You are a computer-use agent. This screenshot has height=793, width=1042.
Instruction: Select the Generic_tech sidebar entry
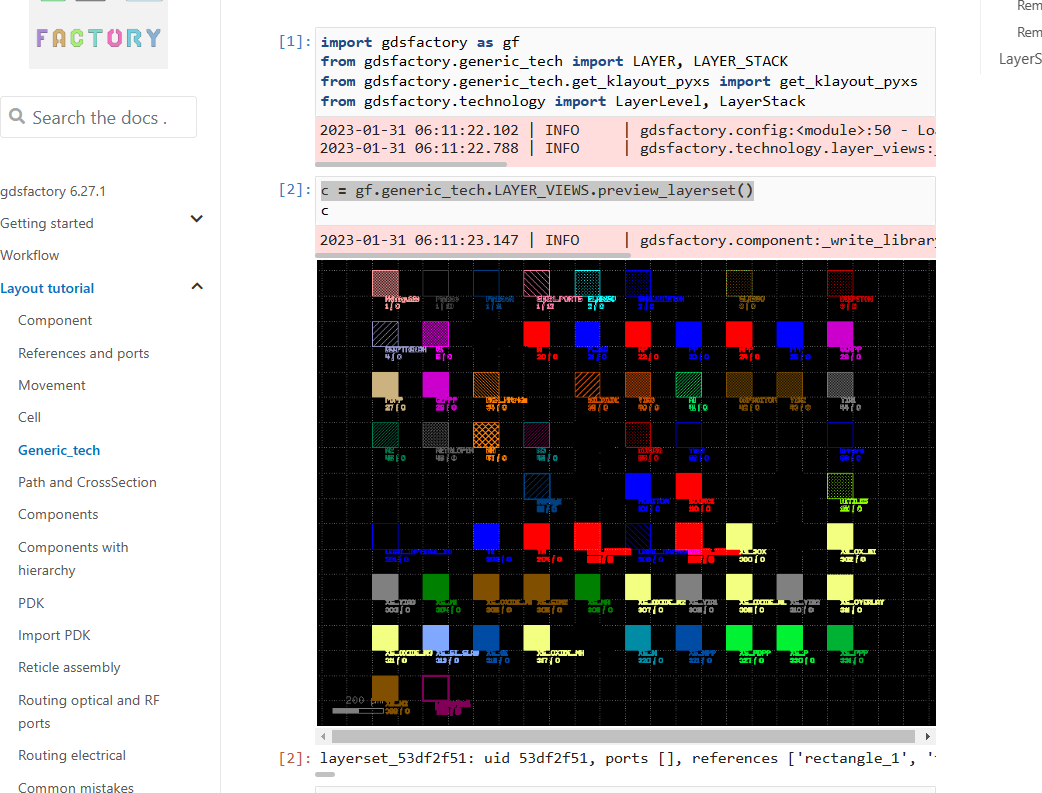click(58, 450)
